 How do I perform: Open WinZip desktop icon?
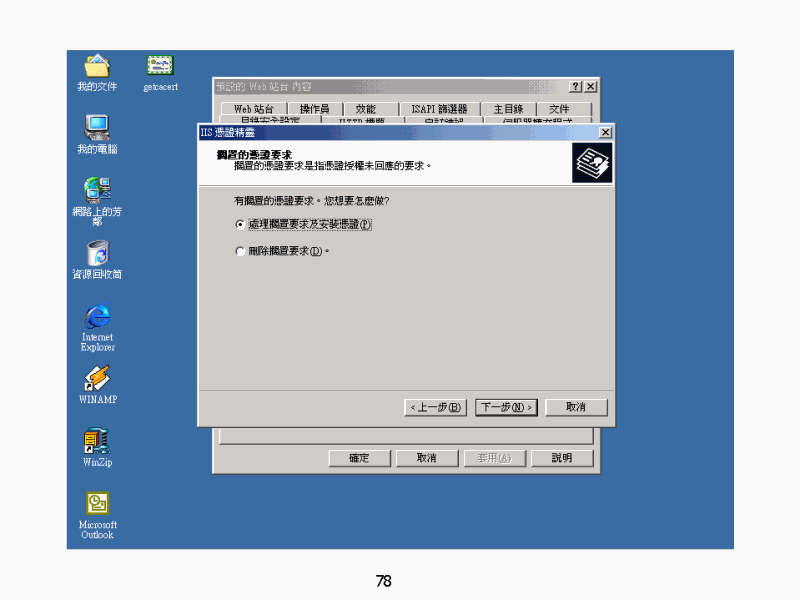[97, 441]
